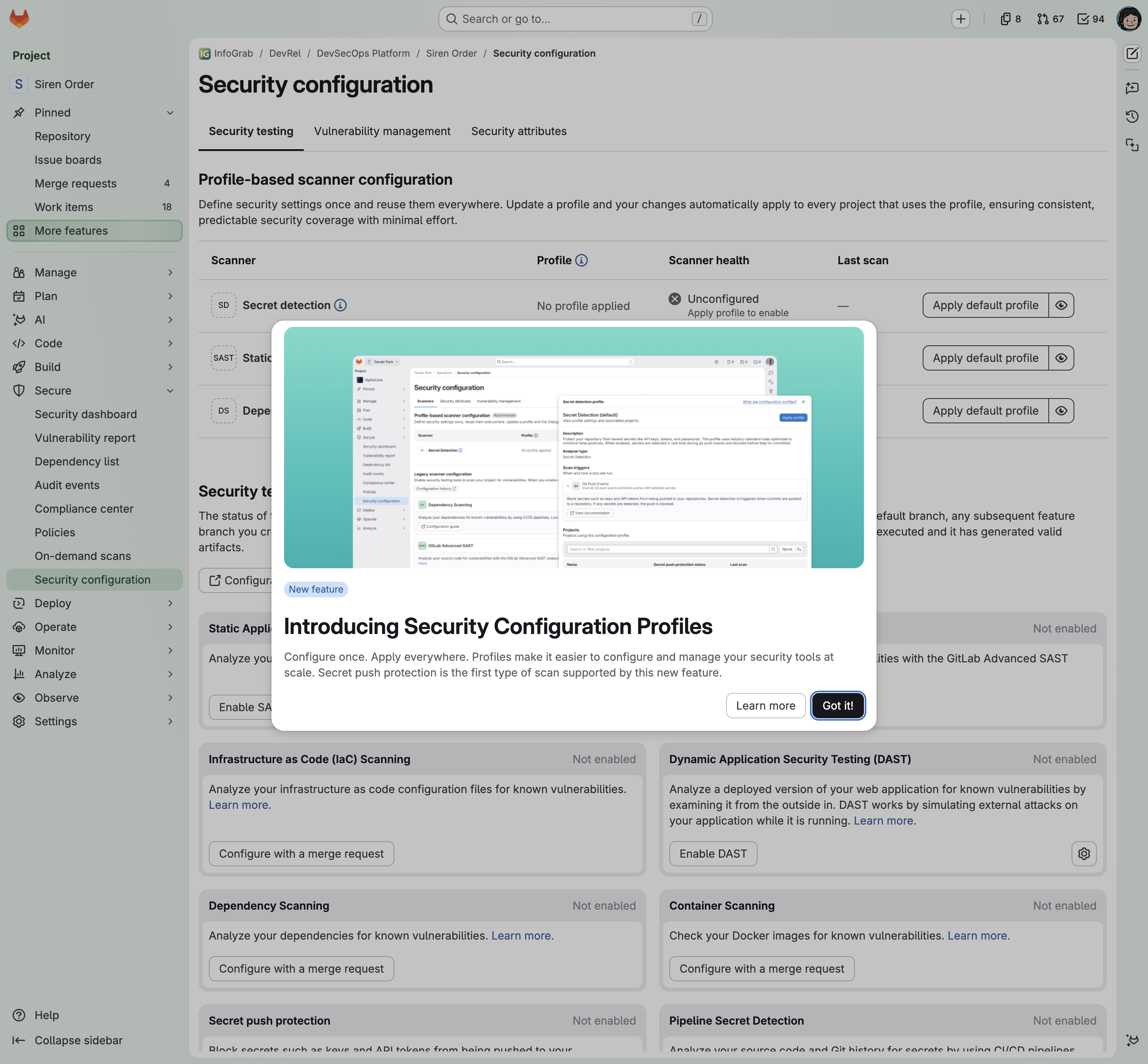Open Merge requests in pinned list
The image size is (1148, 1064).
coord(95,184)
